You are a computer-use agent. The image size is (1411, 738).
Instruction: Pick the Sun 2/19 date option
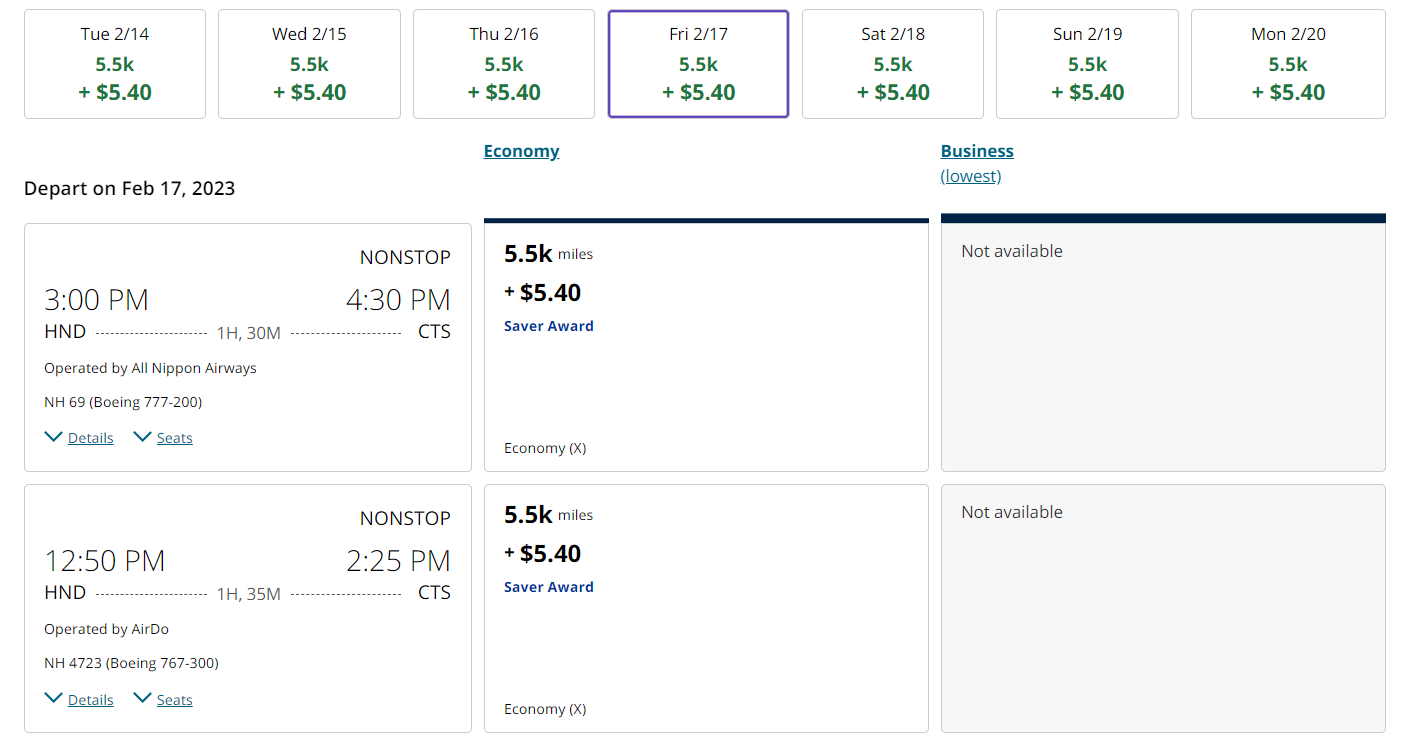[x=1087, y=64]
